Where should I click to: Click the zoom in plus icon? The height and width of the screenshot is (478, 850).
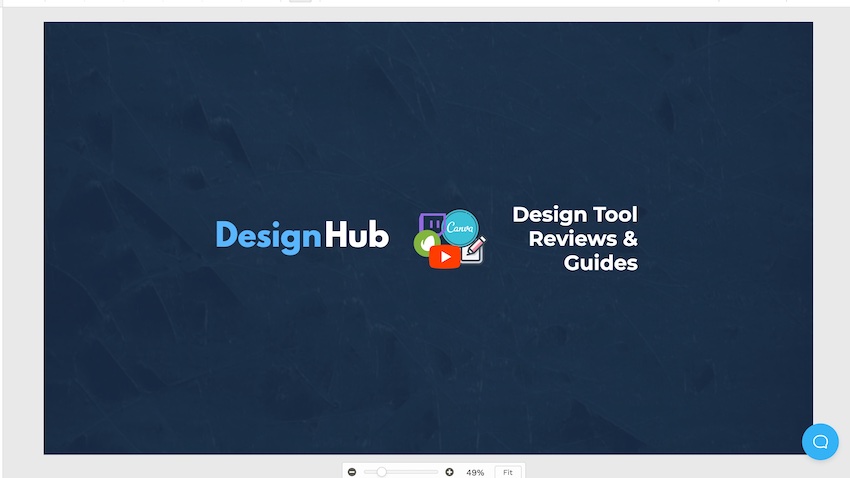click(x=449, y=472)
